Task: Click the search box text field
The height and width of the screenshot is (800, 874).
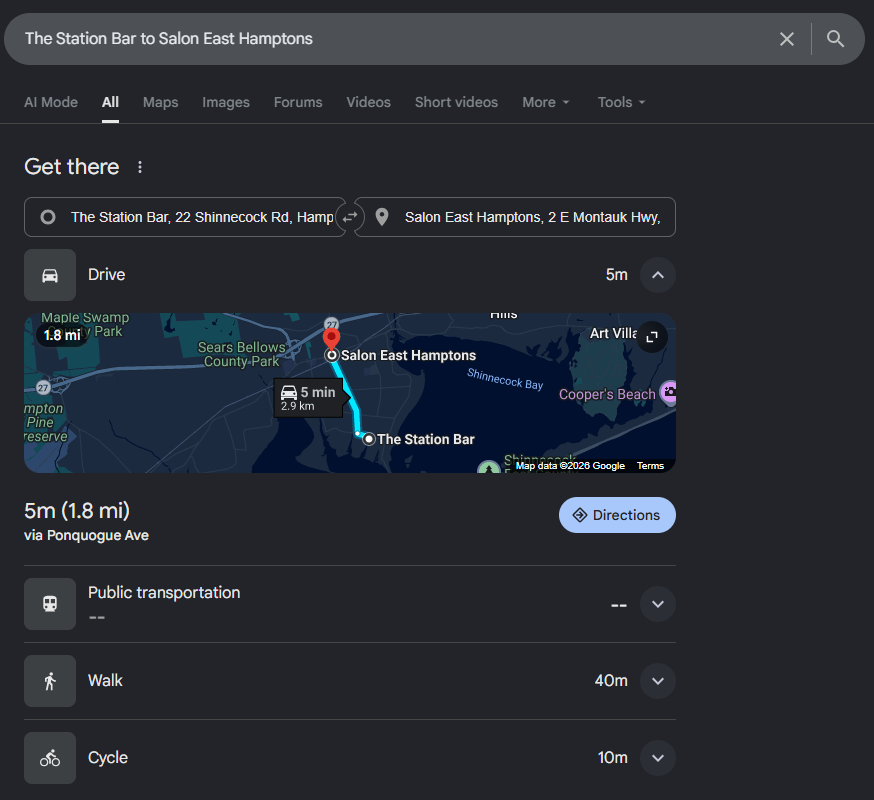Action: (390, 39)
